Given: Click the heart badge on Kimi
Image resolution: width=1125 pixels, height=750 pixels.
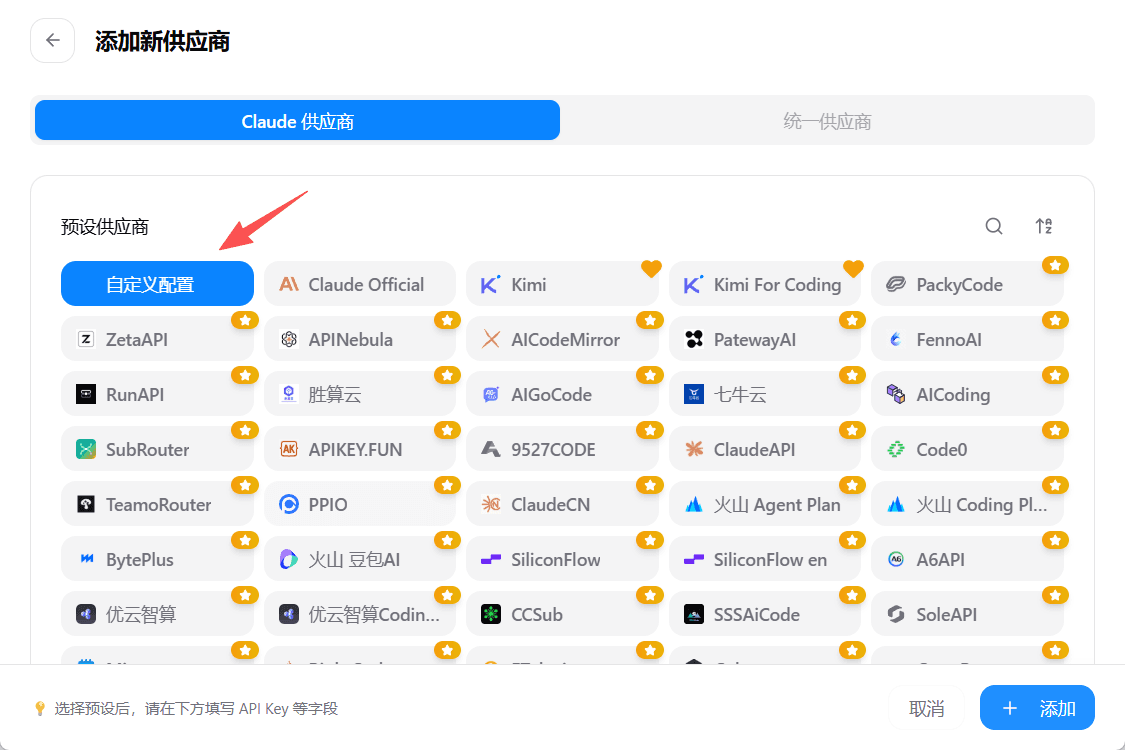Looking at the screenshot, I should tap(651, 268).
